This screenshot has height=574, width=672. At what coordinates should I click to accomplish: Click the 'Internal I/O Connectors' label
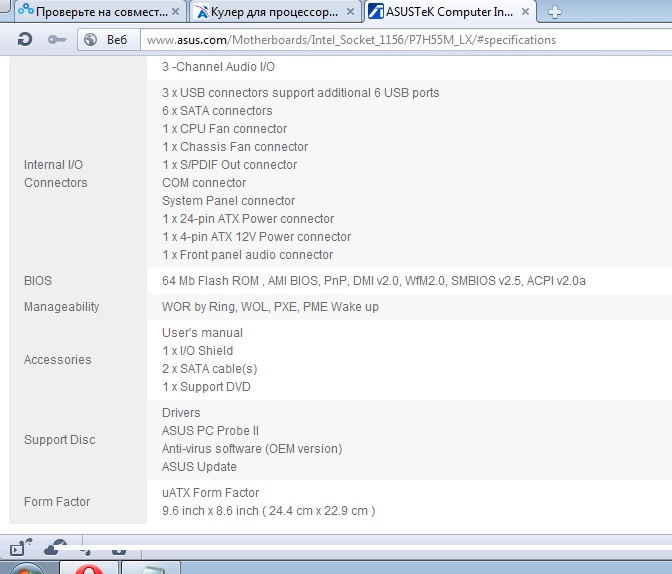coord(56,174)
